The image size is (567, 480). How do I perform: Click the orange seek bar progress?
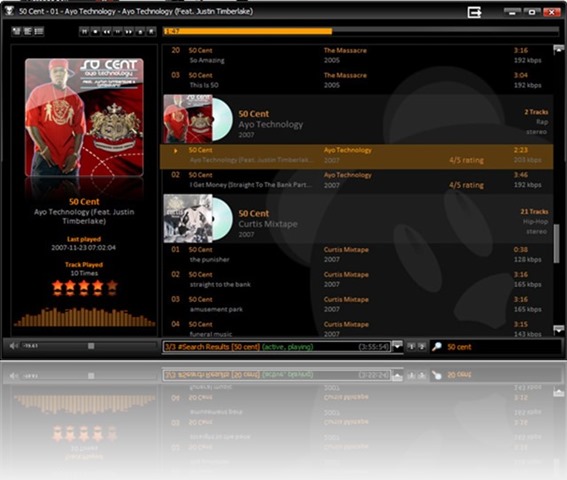click(248, 31)
